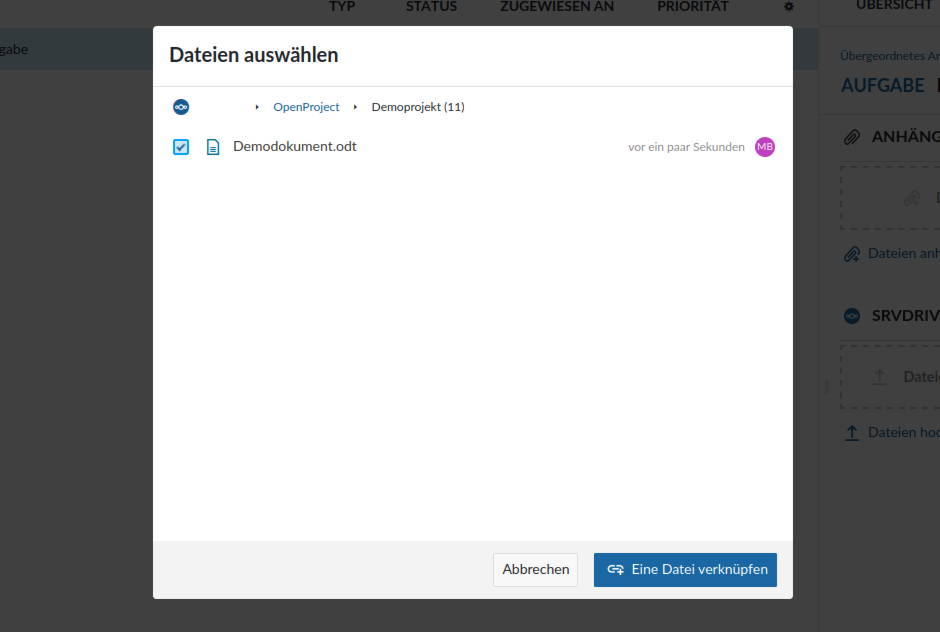Click the link icon inside the attachment drop zone

(x=914, y=197)
